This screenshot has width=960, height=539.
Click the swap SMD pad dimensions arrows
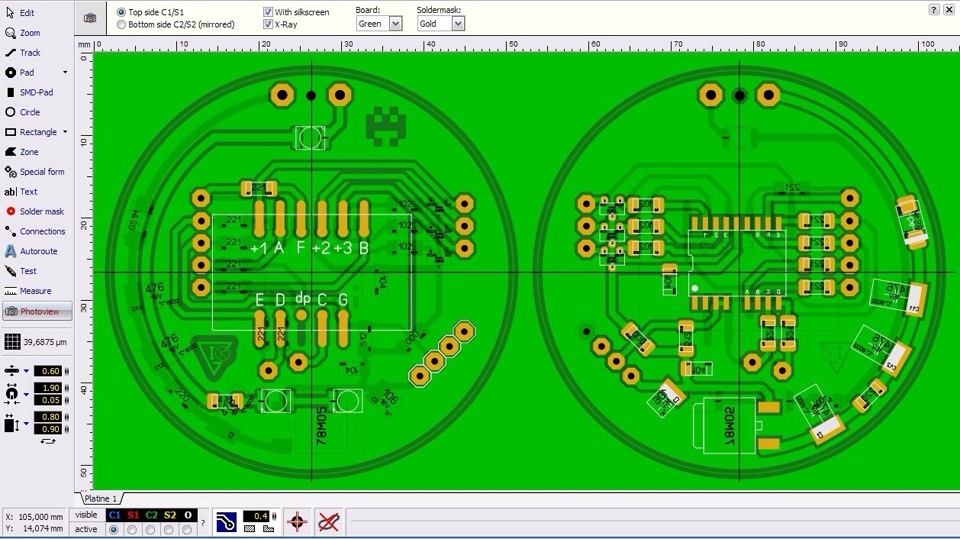(48, 440)
